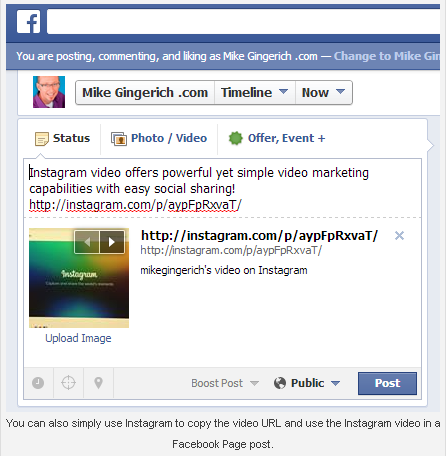Click the green Offer badge icon
Screen dimensions: 446x456
tap(236, 138)
